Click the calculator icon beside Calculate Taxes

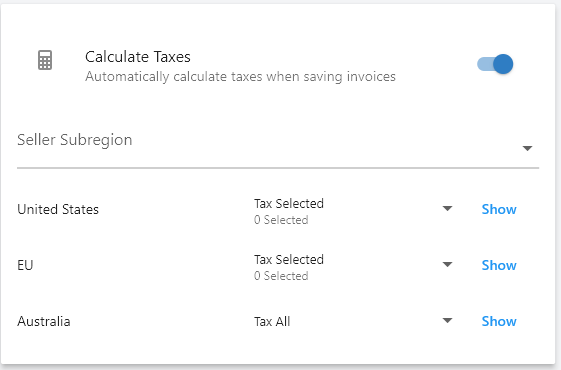(45, 60)
